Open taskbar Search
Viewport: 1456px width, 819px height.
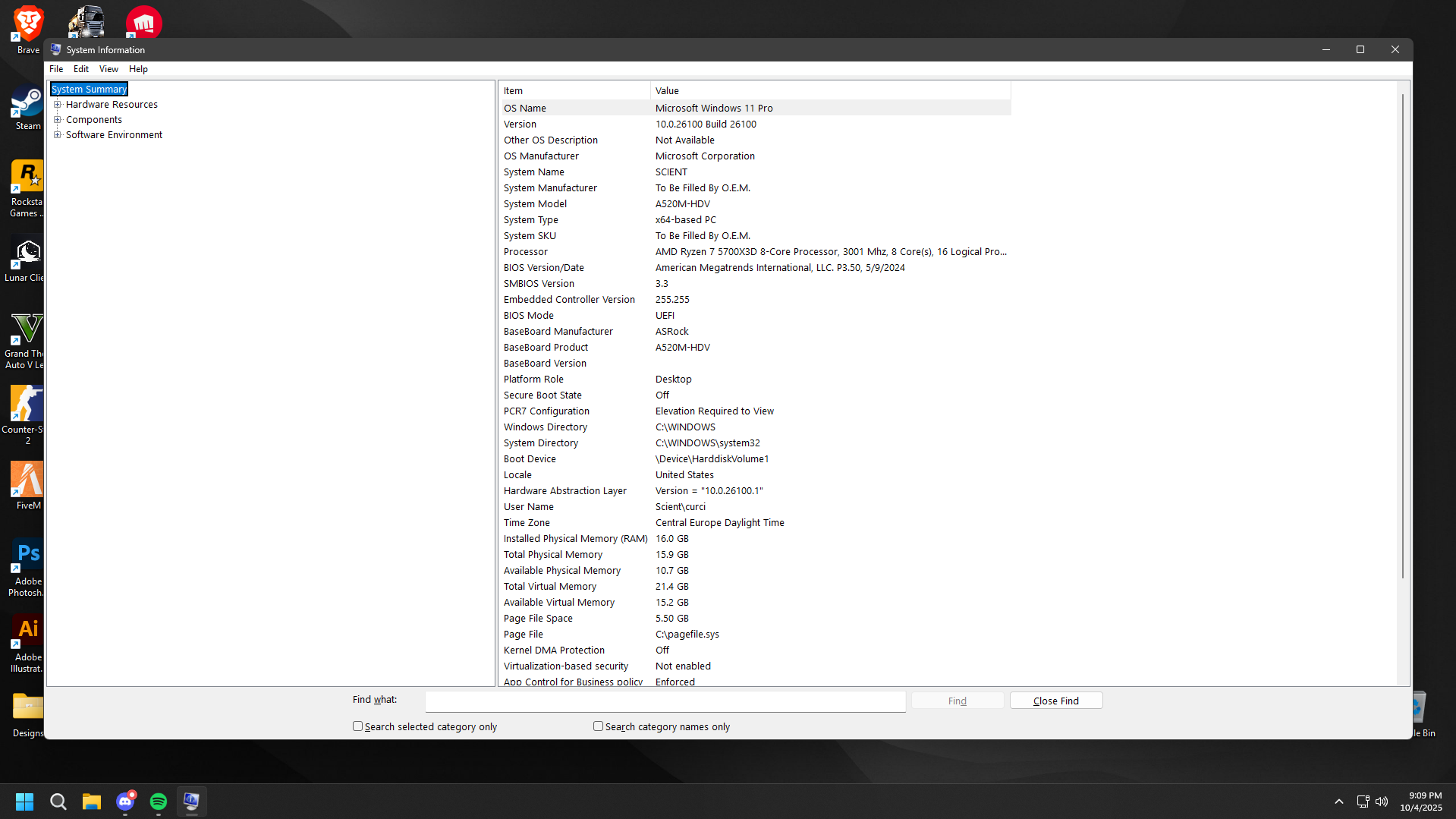coord(58,802)
